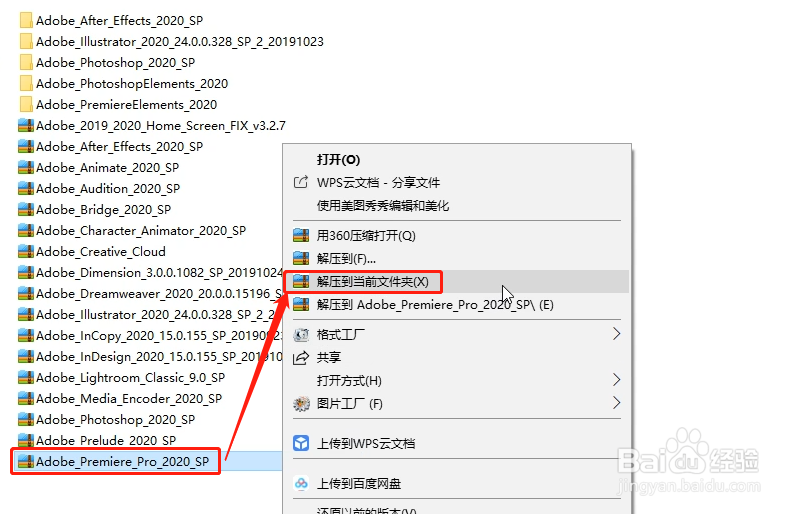Image resolution: width=805 pixels, height=514 pixels.
Task: Select the Adobe_Animate_2020_SP archive name
Action: [x=107, y=168]
